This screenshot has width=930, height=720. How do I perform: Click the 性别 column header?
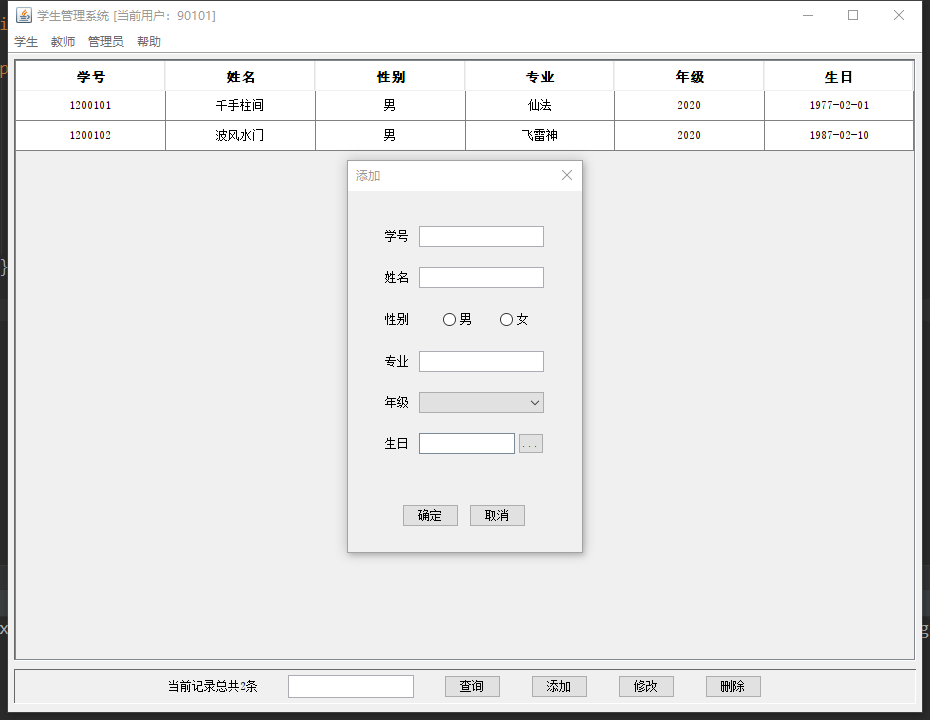click(390, 77)
